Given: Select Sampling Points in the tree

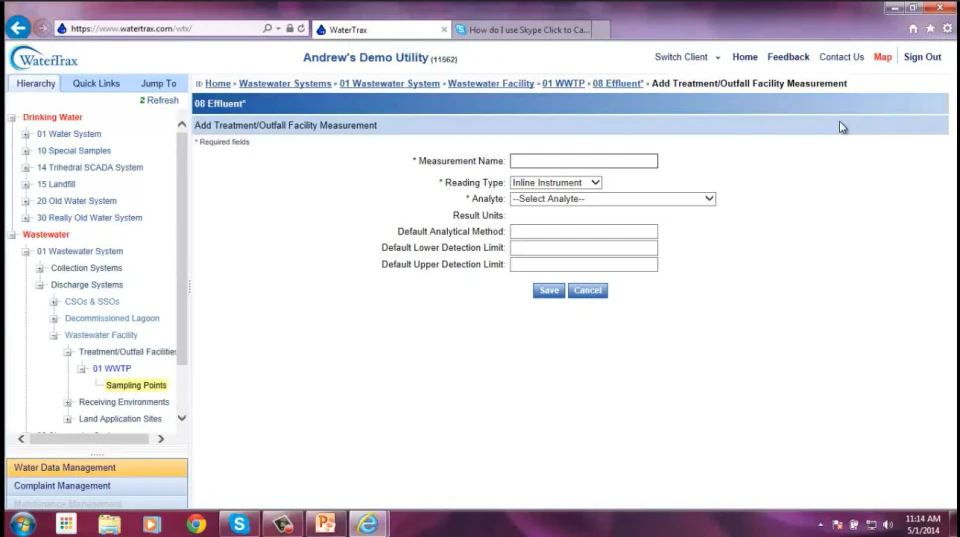Looking at the screenshot, I should click(x=136, y=386).
